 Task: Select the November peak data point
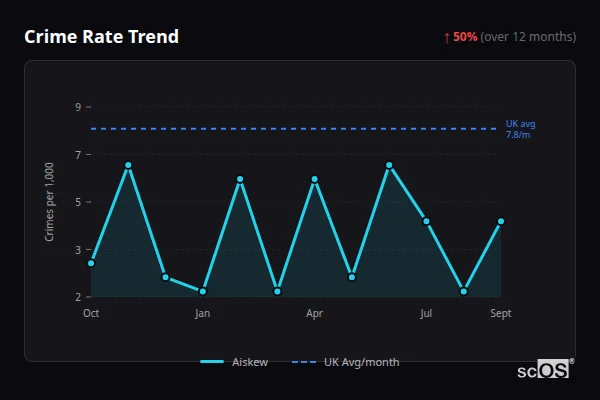tap(128, 165)
